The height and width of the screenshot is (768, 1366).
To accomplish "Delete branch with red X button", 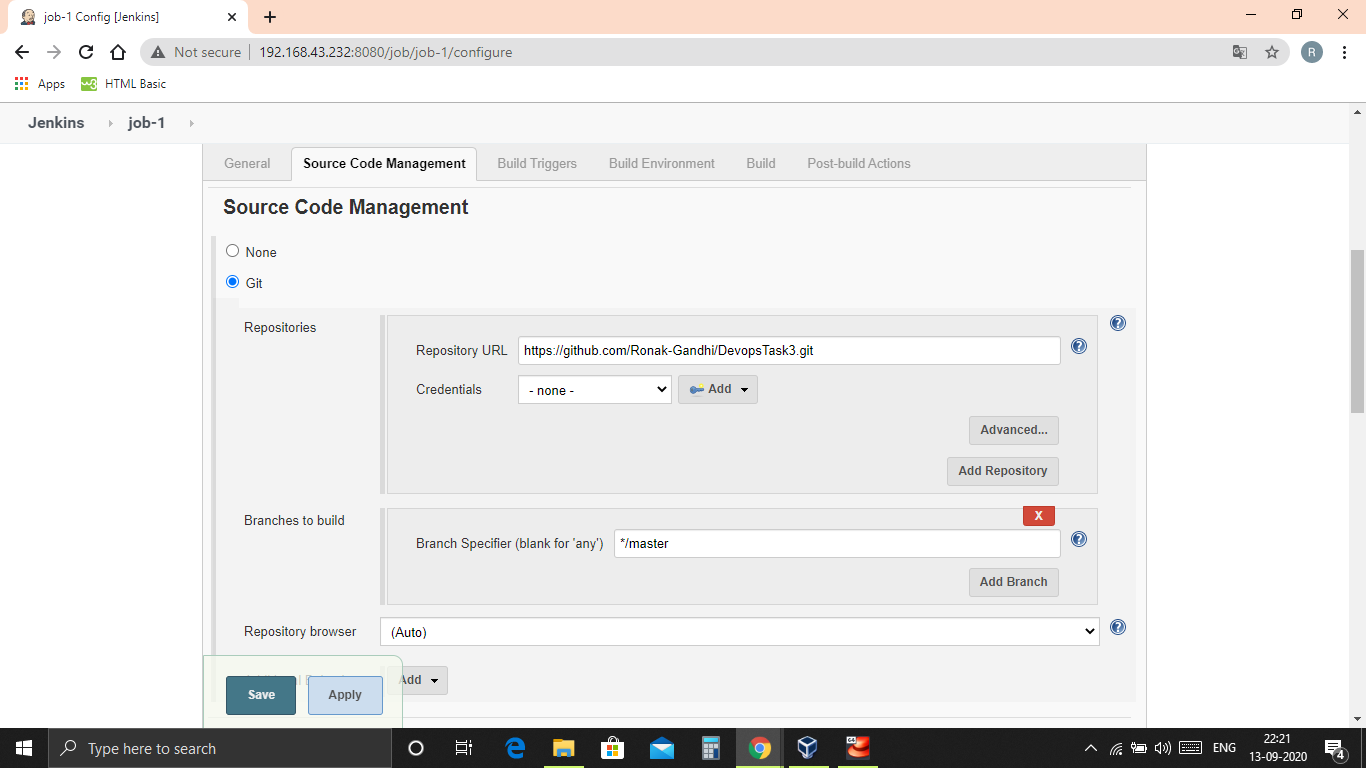I will click(1039, 516).
